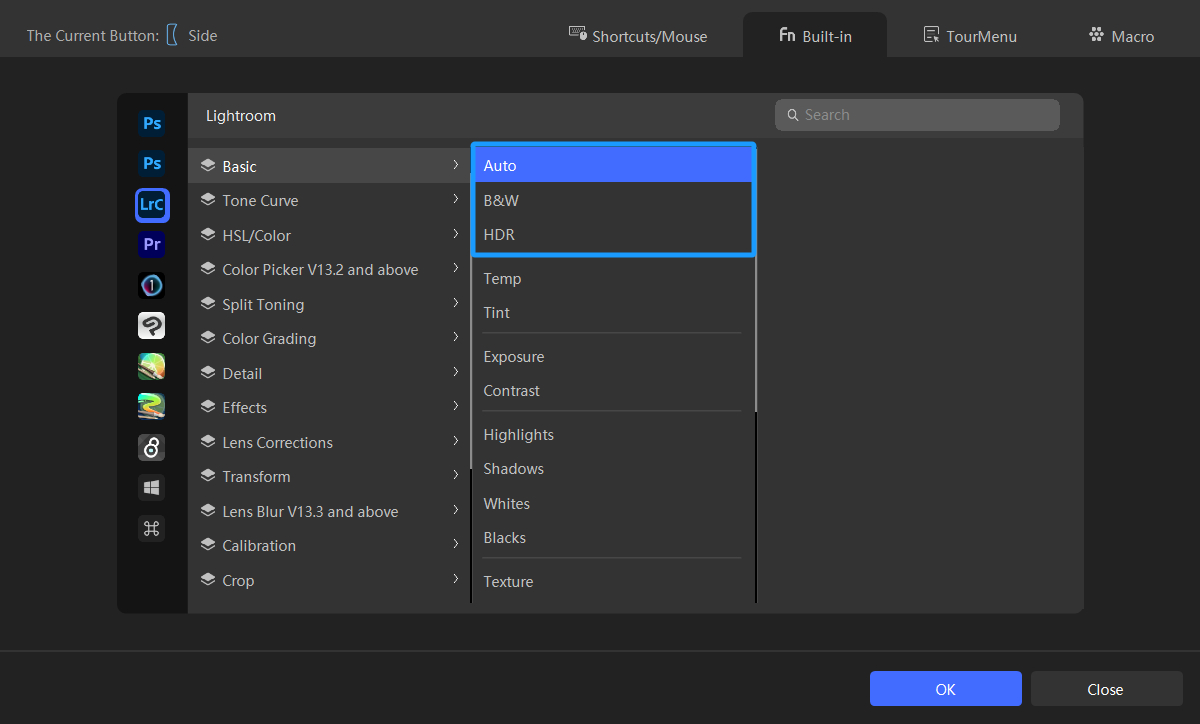This screenshot has width=1200, height=724.
Task: Select the first Photoshop icon in the sidebar
Action: click(x=152, y=124)
